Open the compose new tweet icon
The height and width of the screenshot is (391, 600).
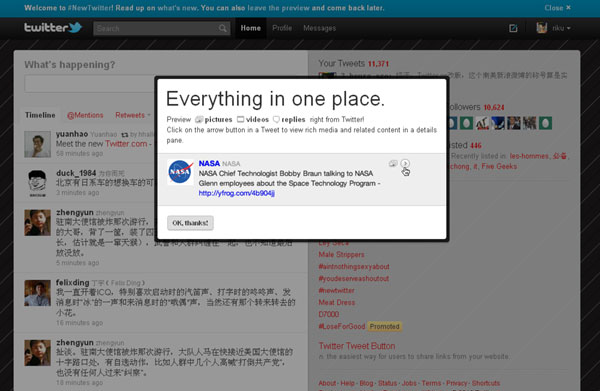pyautogui.click(x=513, y=28)
